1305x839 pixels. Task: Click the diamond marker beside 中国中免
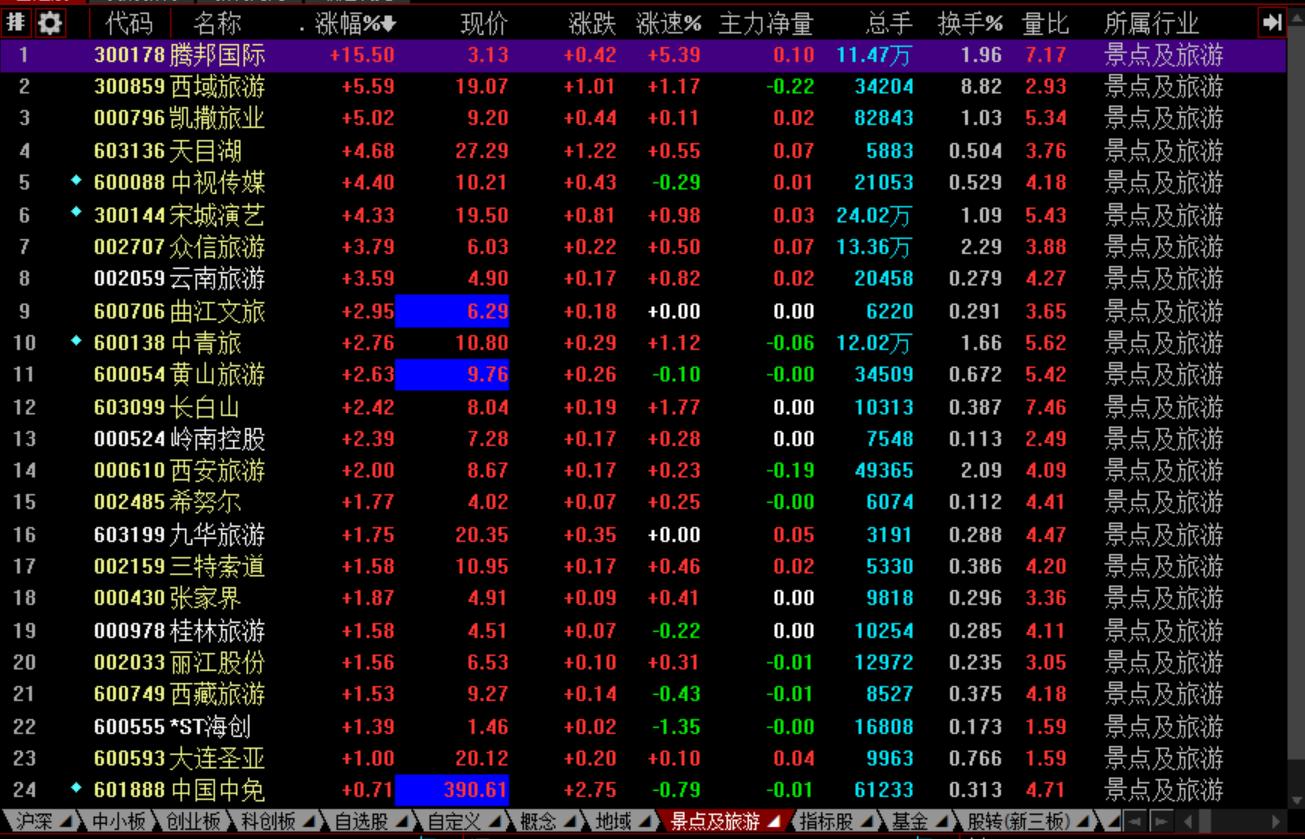(x=76, y=789)
